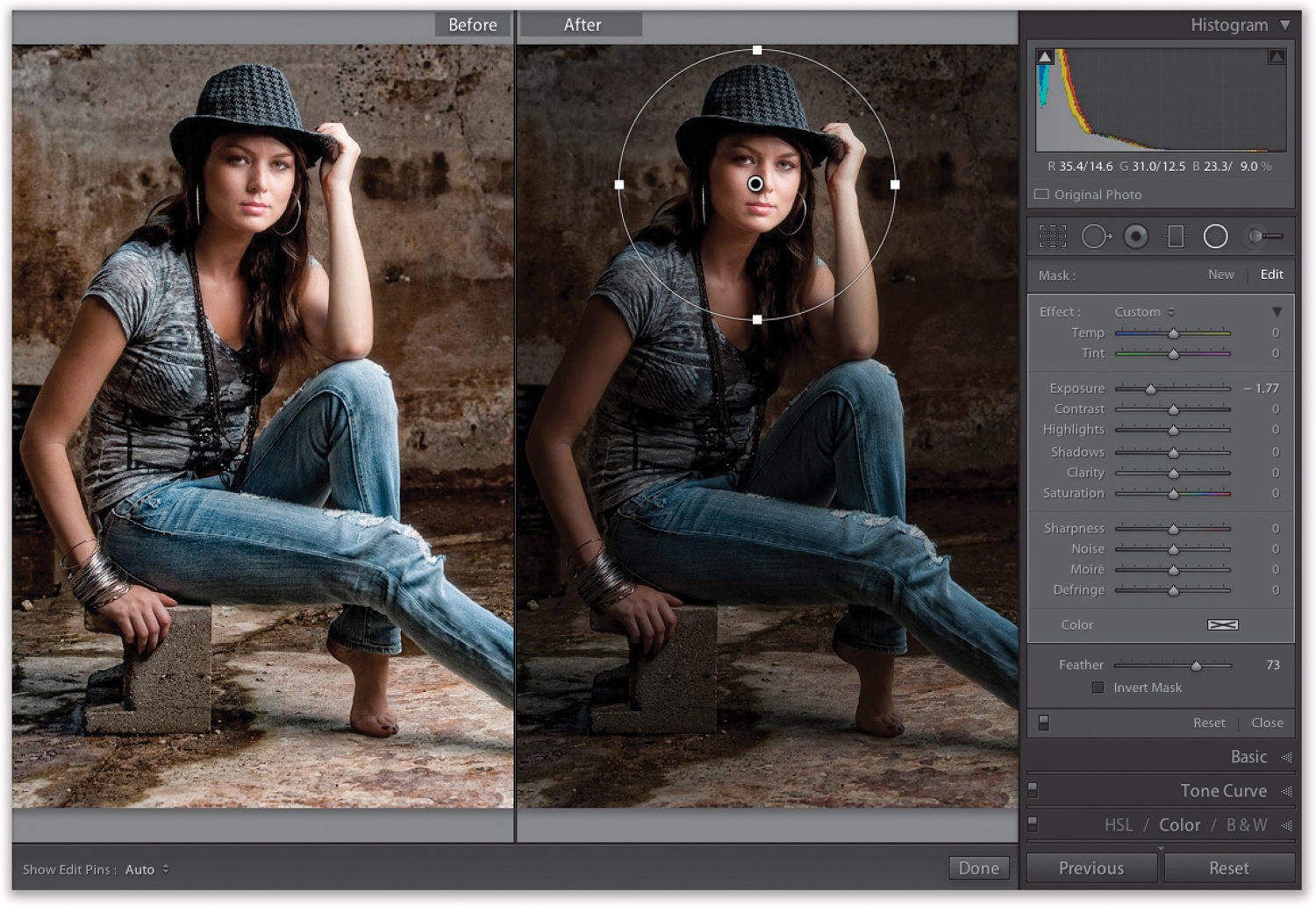Click the Tint slider handle
This screenshot has width=1316, height=906.
[x=1173, y=353]
